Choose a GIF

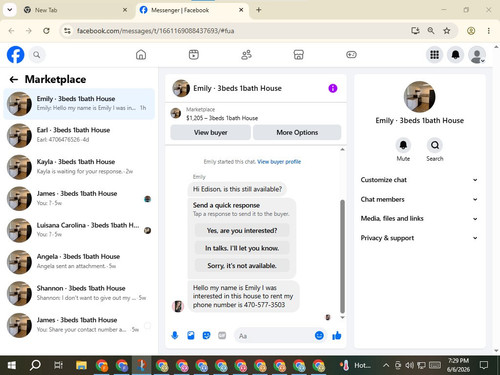(x=222, y=335)
